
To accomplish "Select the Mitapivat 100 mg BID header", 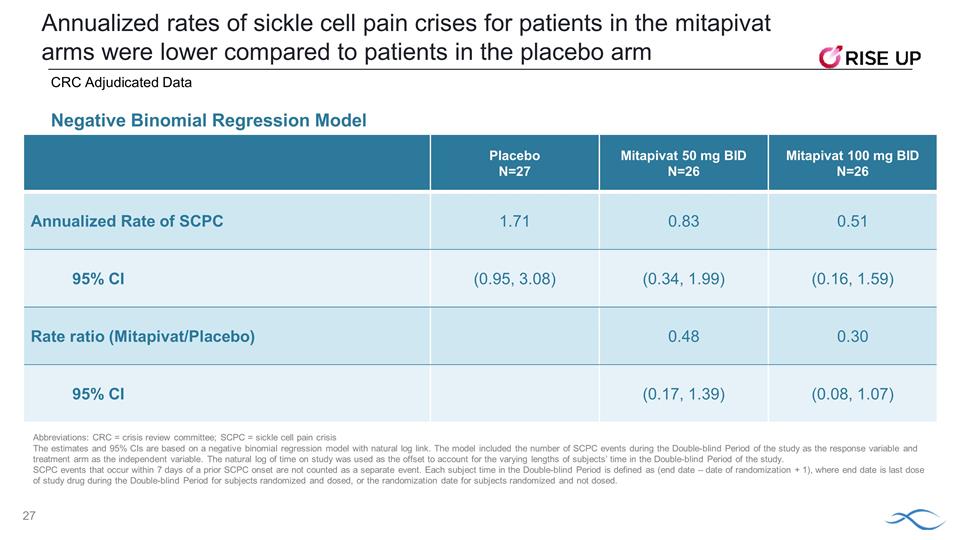I will coord(852,163).
